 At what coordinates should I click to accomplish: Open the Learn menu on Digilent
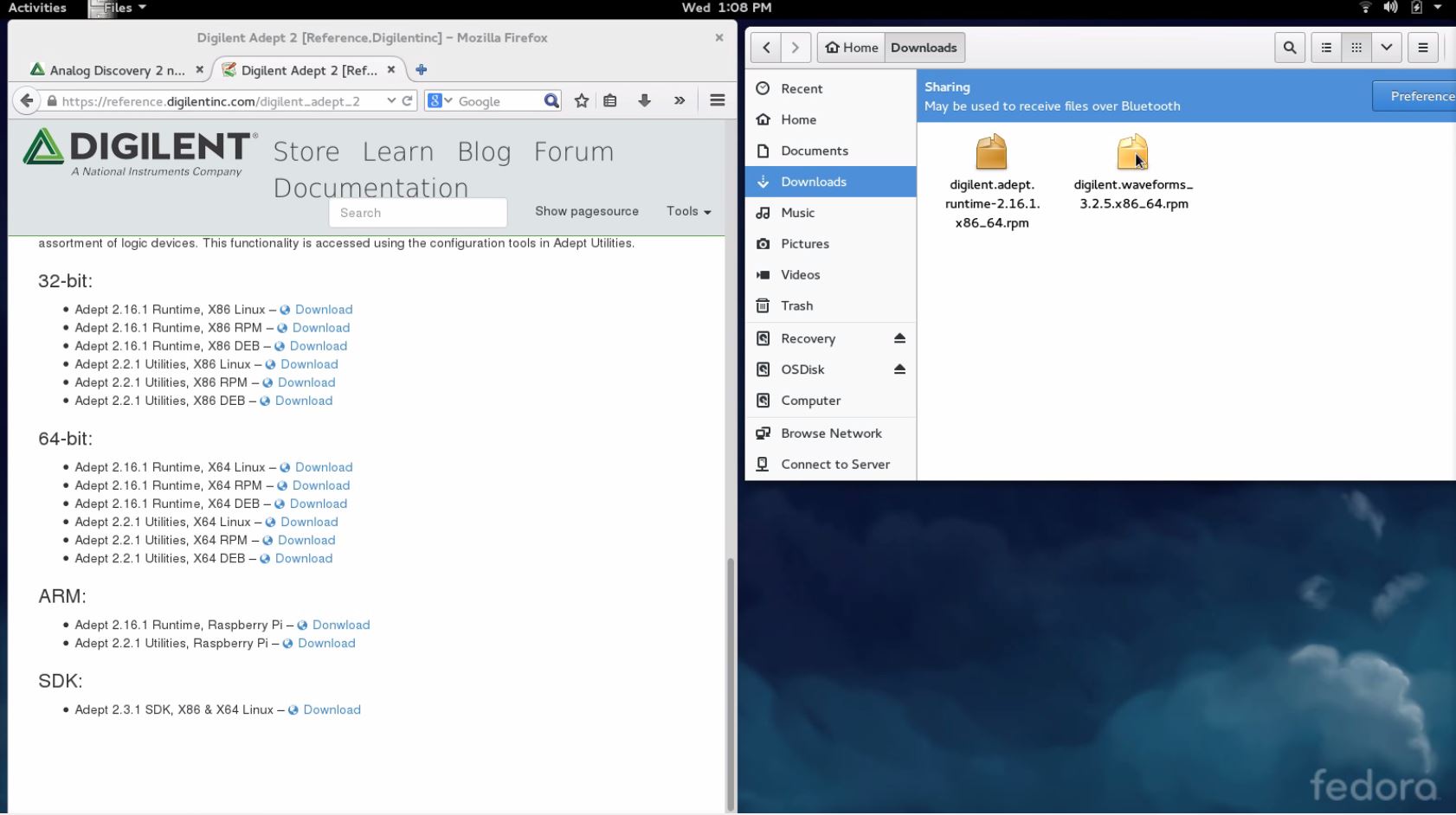(398, 151)
